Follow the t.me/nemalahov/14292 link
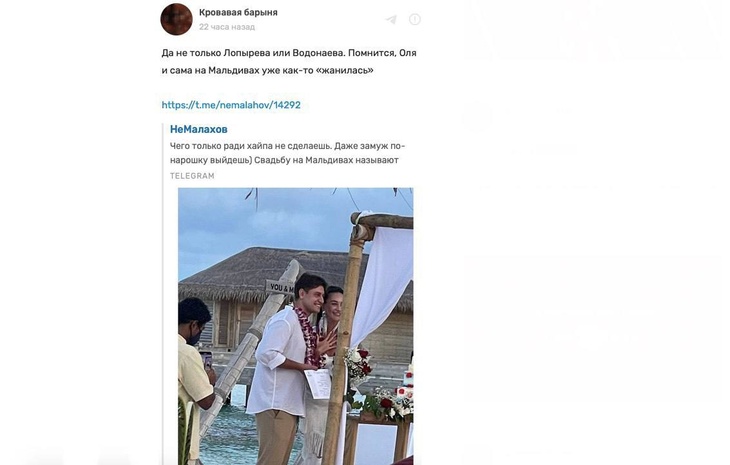This screenshot has height=465, width=730. pyautogui.click(x=231, y=105)
